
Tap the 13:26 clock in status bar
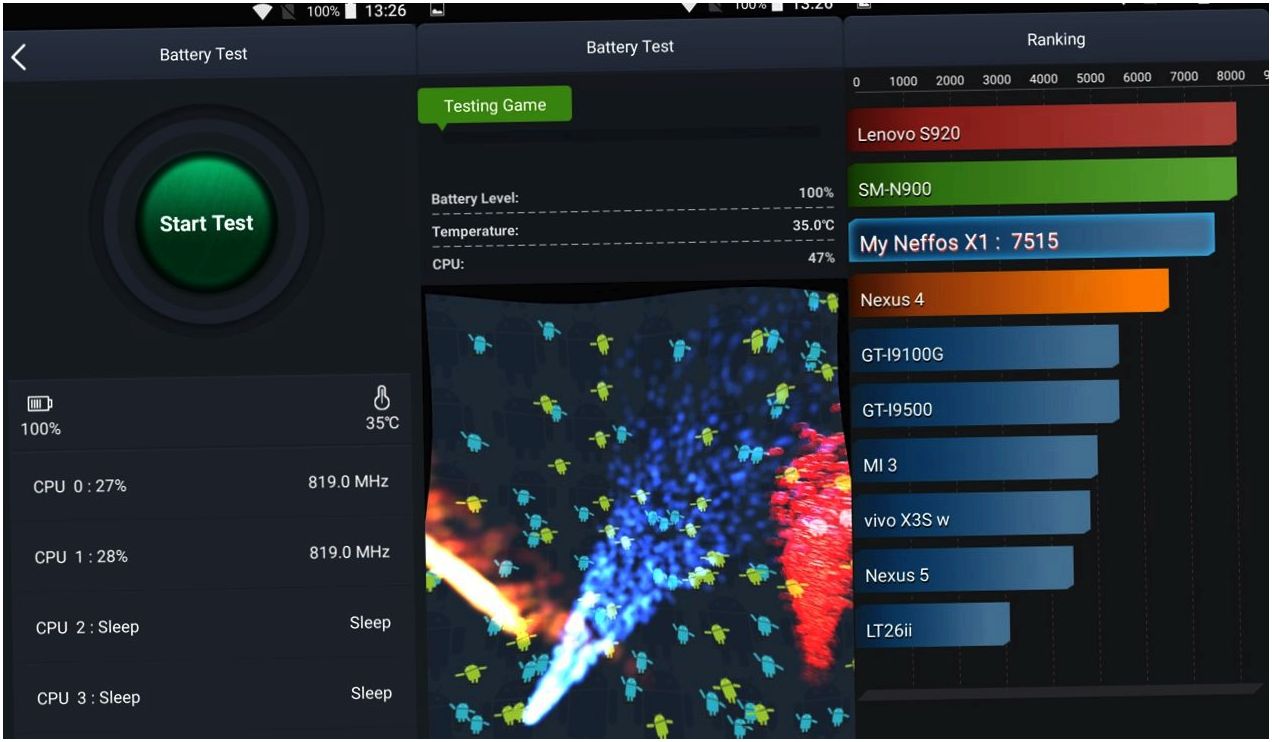coord(385,11)
